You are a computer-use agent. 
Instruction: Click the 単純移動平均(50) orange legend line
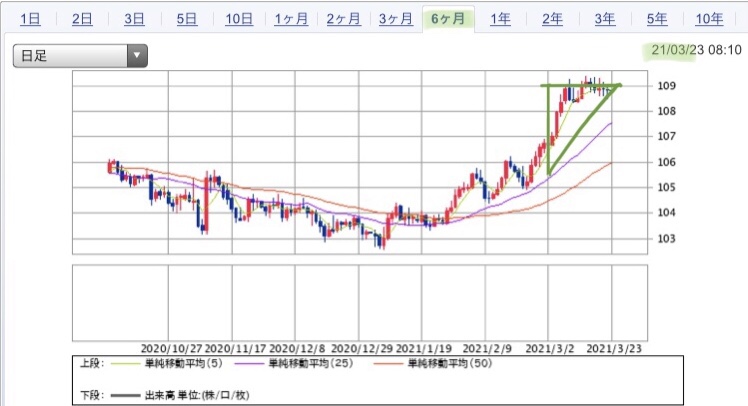click(388, 364)
